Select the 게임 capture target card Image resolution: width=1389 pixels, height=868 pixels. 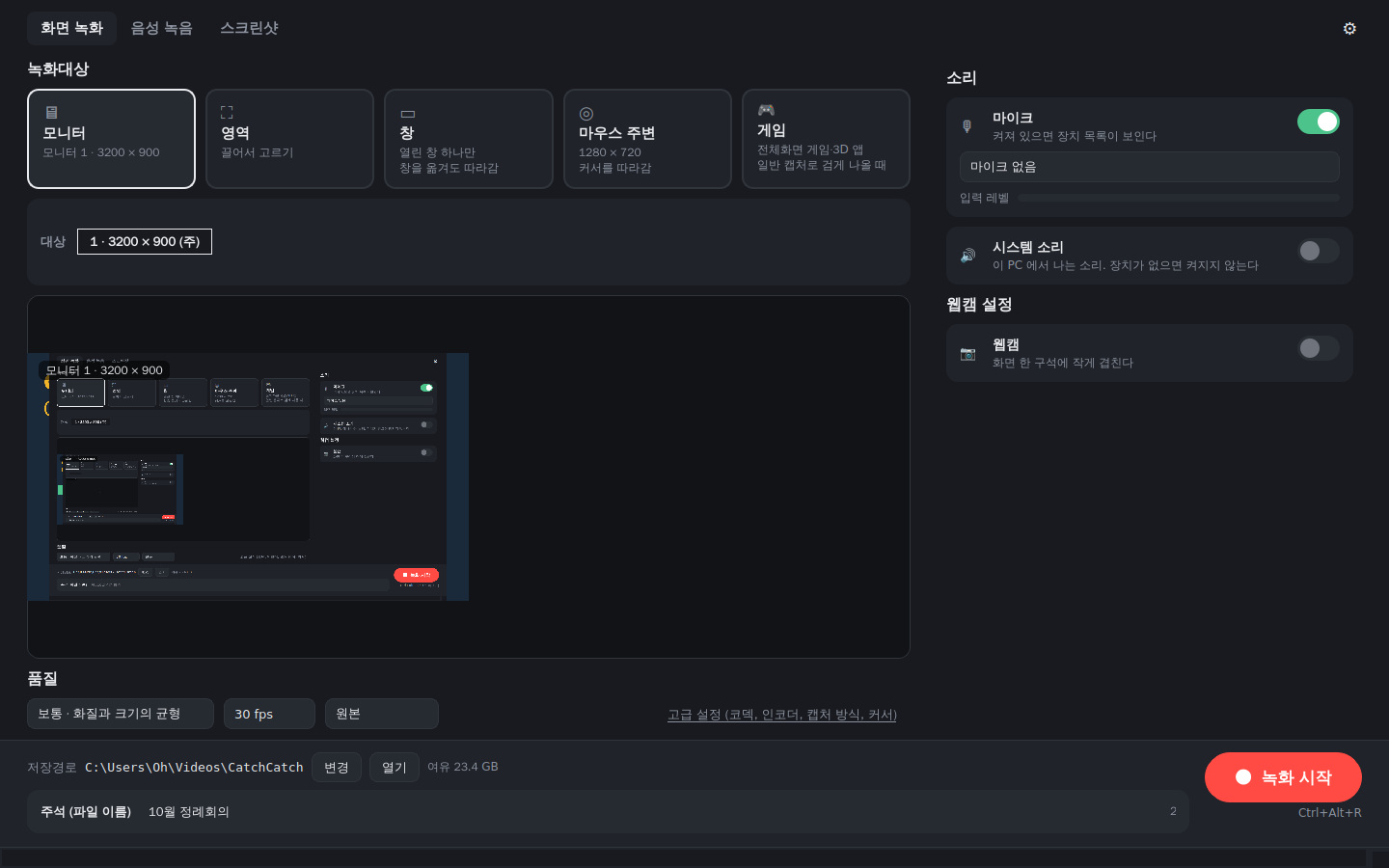(x=826, y=139)
